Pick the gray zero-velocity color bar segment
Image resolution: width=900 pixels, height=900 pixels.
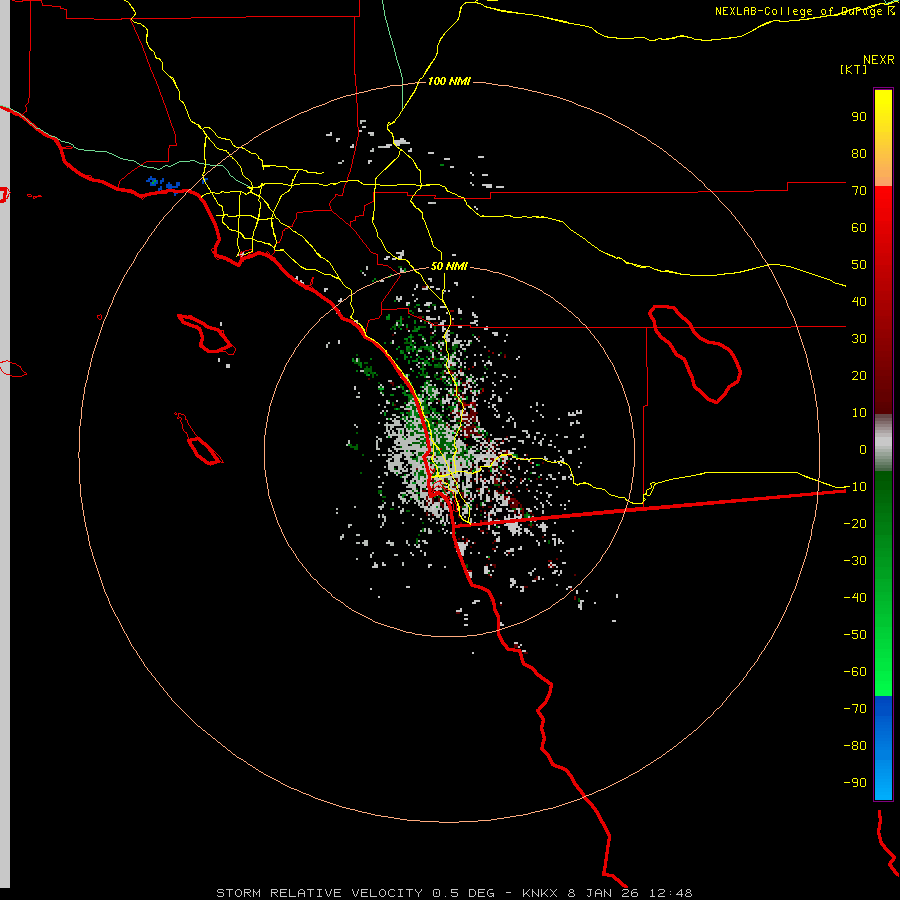[x=883, y=443]
